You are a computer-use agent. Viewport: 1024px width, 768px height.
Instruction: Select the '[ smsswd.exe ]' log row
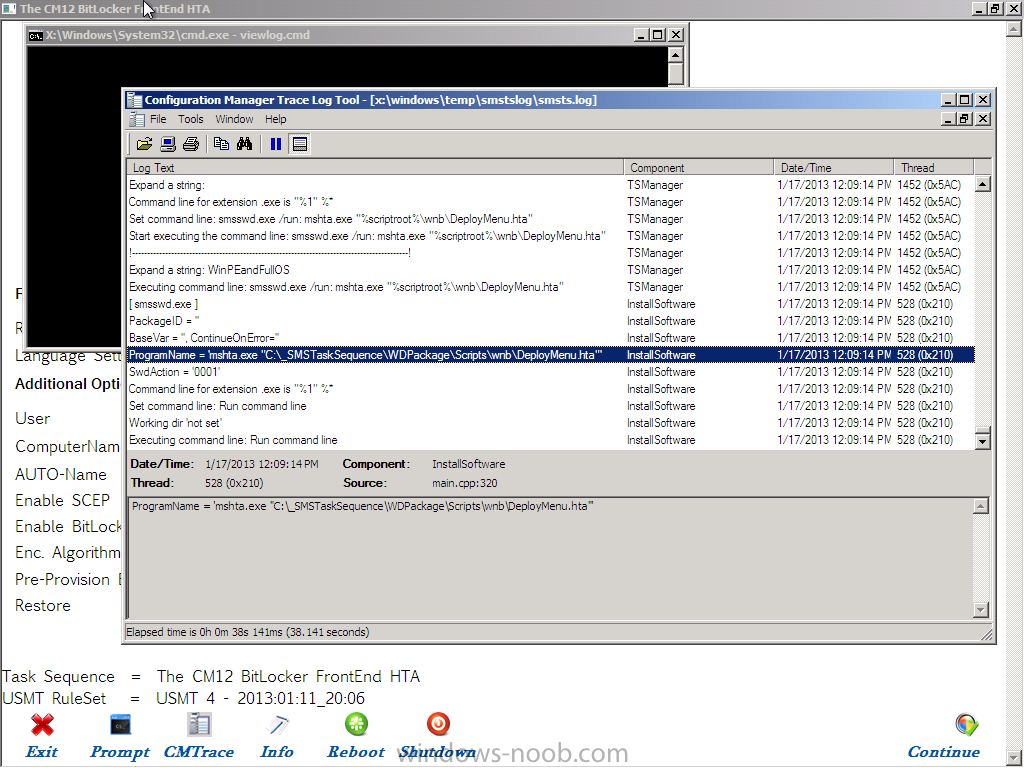(x=551, y=304)
